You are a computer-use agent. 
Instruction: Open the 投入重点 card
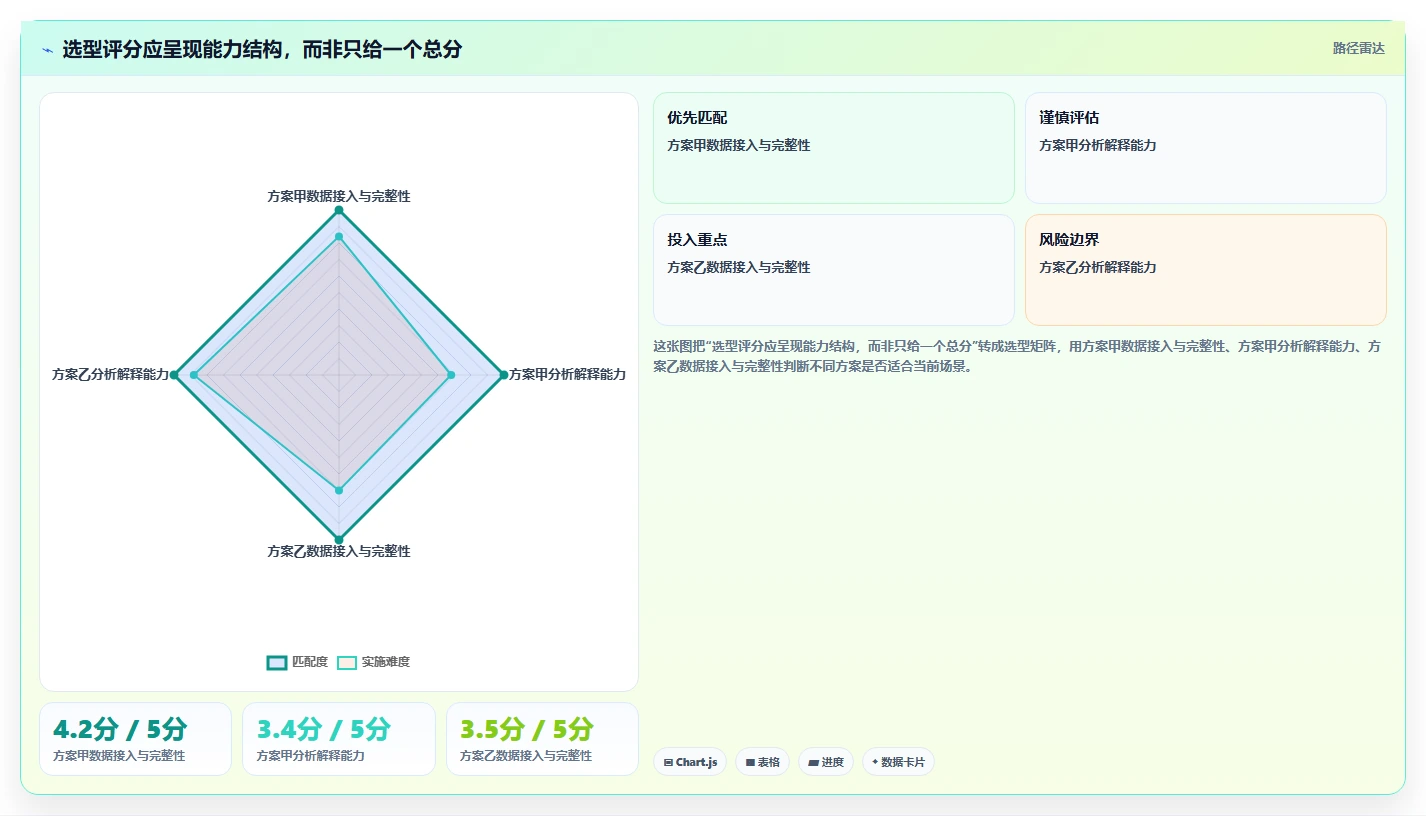click(x=833, y=270)
